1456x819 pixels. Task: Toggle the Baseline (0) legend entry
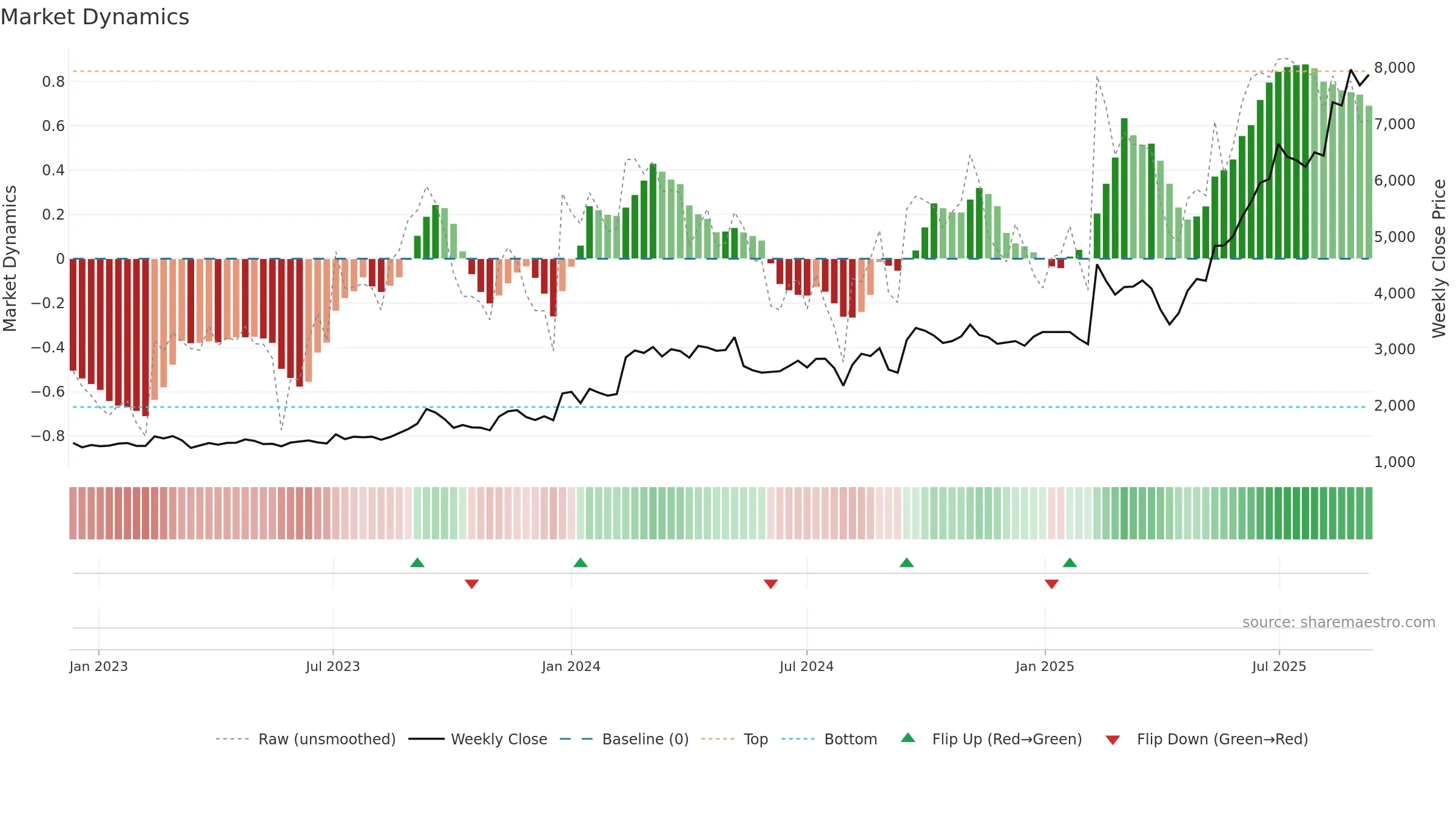tap(624, 739)
